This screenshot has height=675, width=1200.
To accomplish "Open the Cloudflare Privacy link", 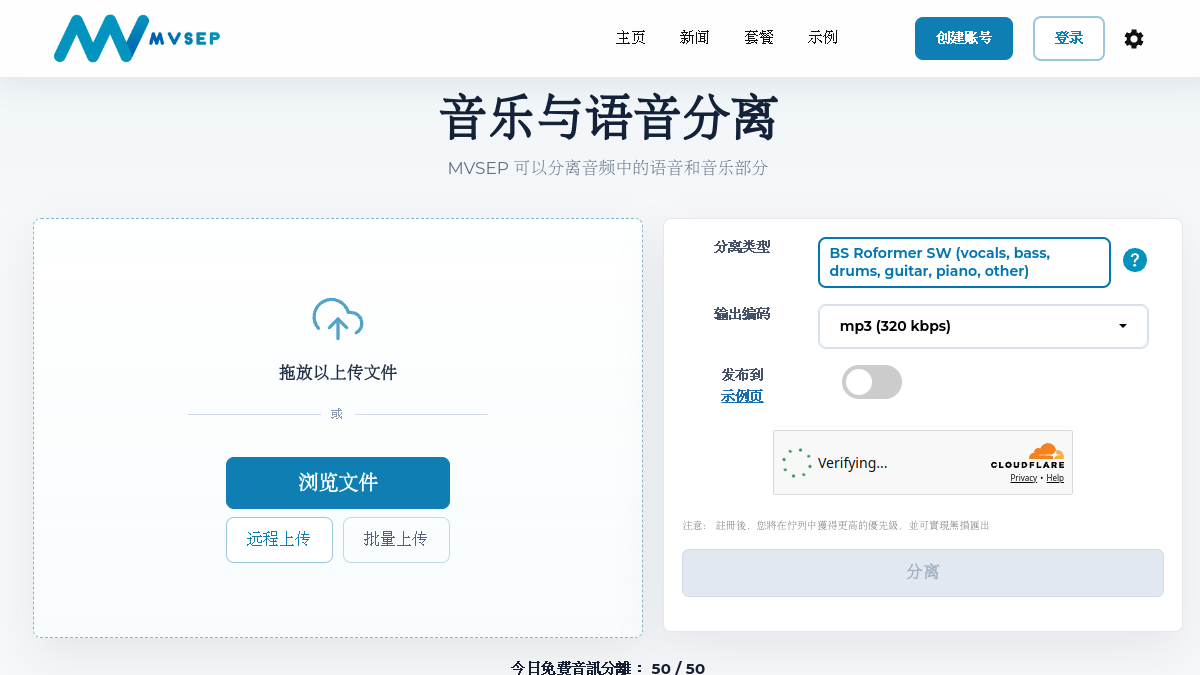I will tap(1023, 478).
